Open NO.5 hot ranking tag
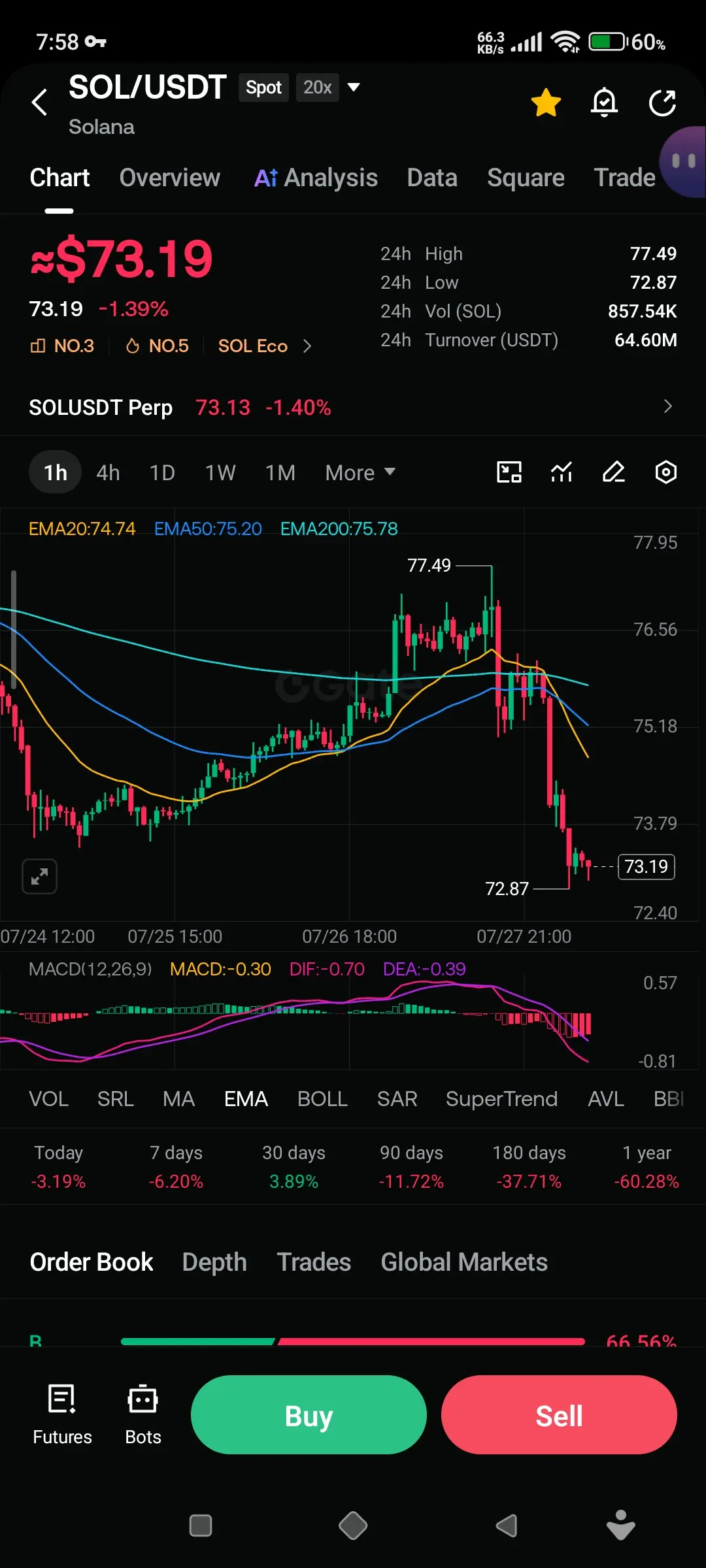The height and width of the screenshot is (1568, 706). point(157,346)
